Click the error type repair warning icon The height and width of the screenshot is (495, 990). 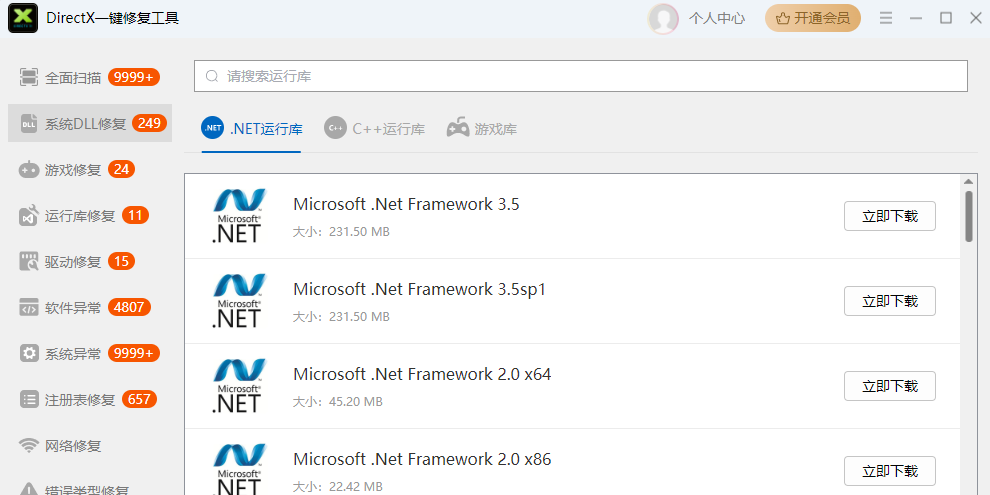coord(28,489)
